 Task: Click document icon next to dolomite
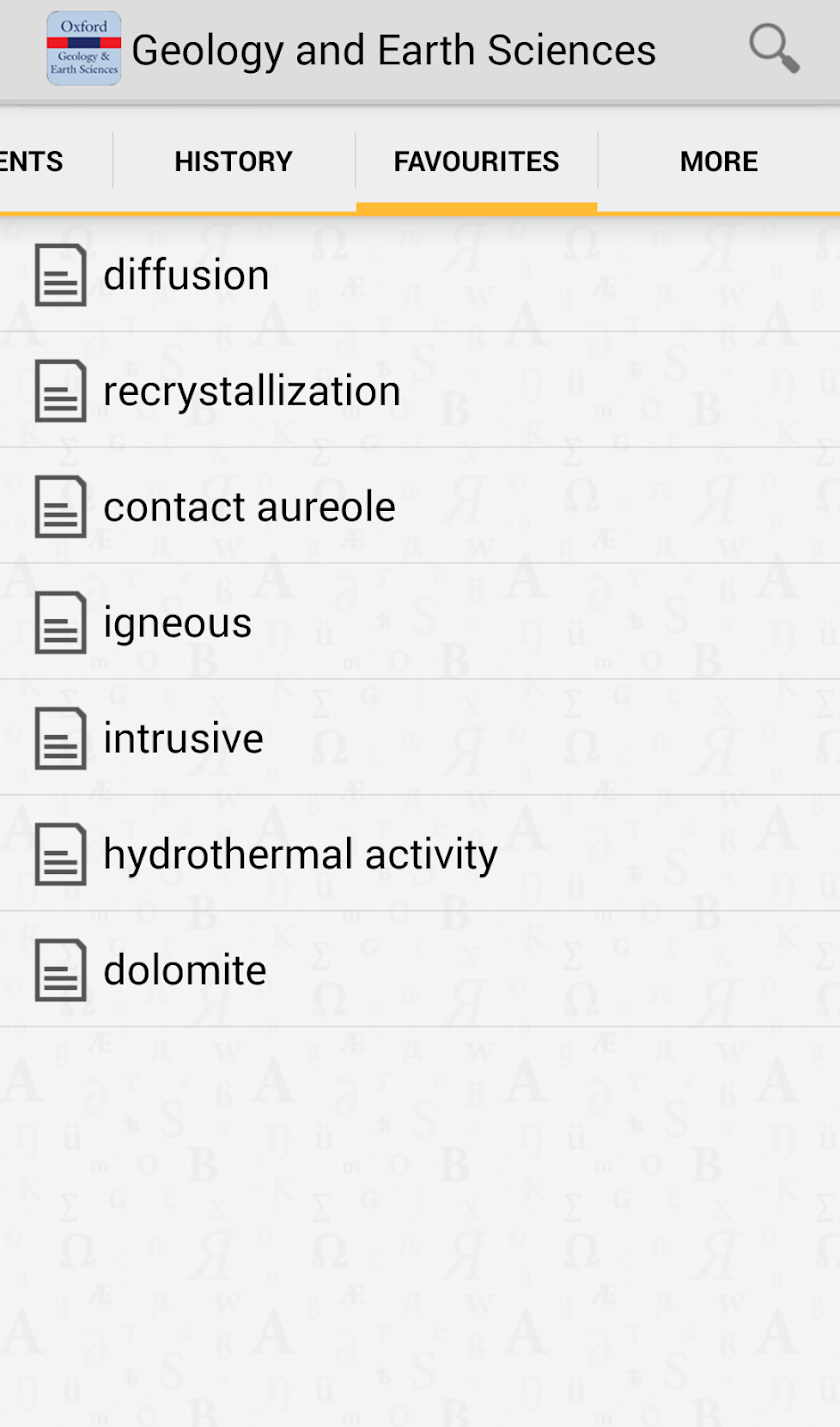pyautogui.click(x=61, y=971)
